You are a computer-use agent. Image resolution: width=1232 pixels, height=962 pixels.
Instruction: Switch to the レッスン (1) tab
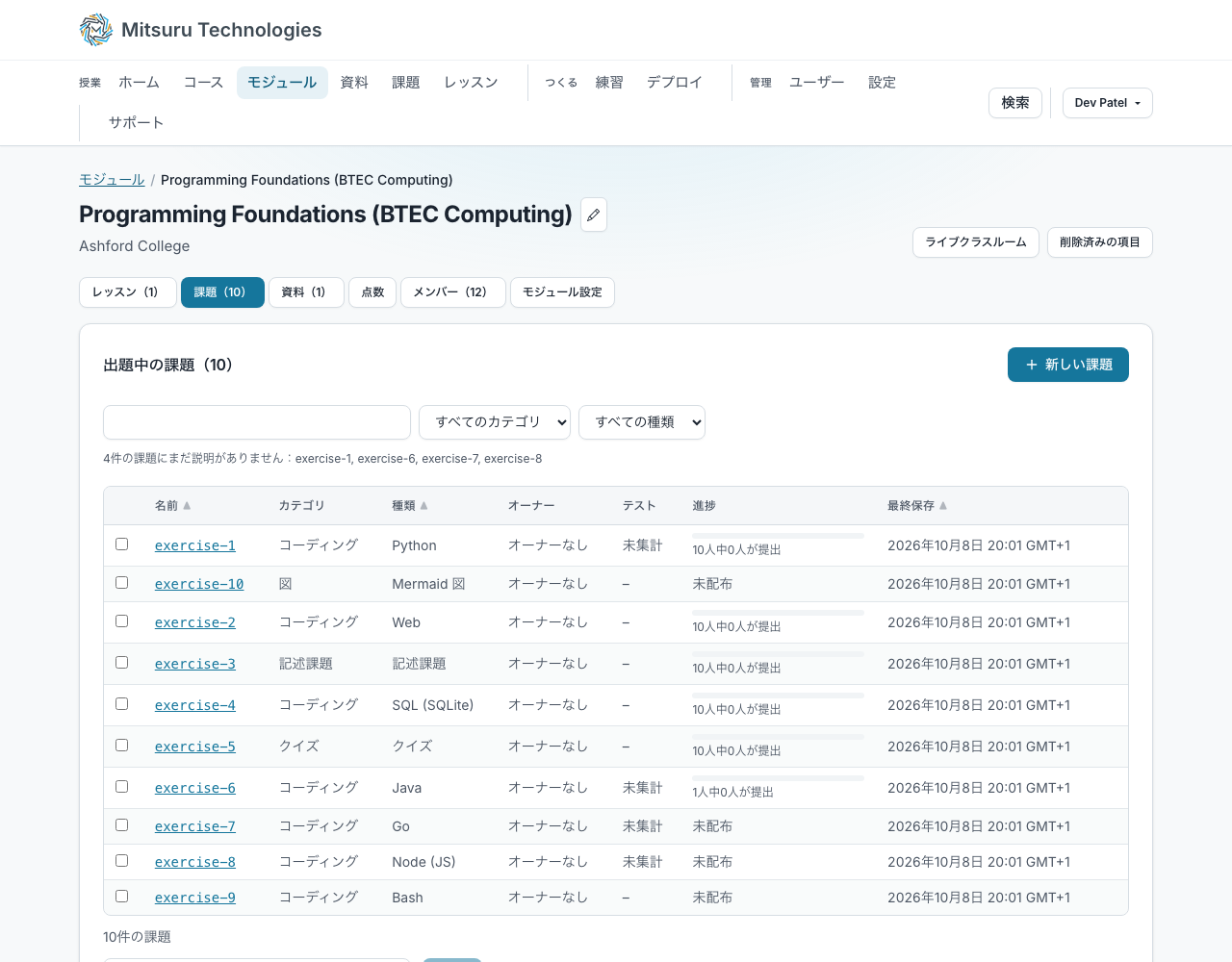127,292
